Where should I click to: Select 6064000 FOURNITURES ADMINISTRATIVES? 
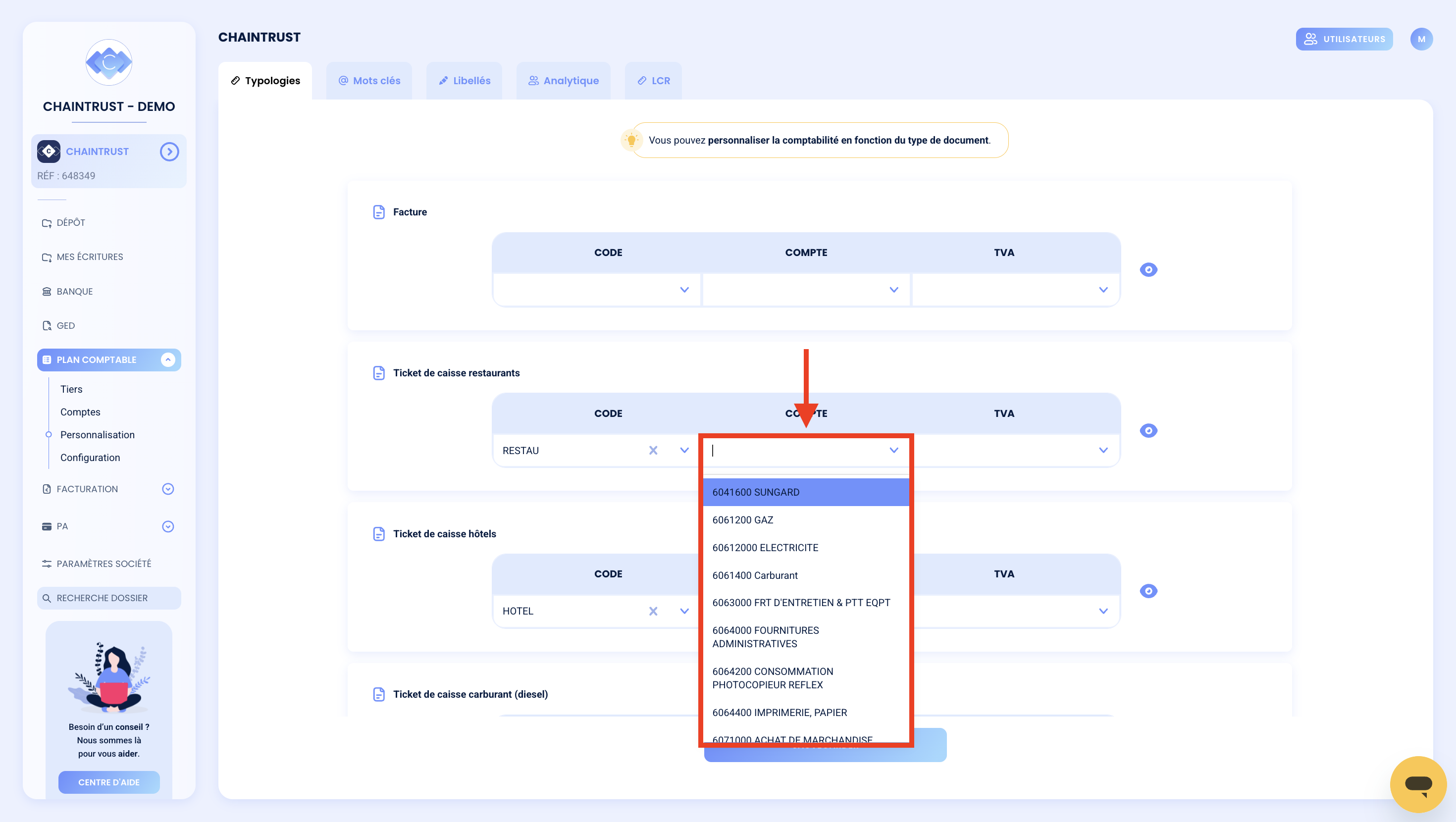pyautogui.click(x=806, y=637)
